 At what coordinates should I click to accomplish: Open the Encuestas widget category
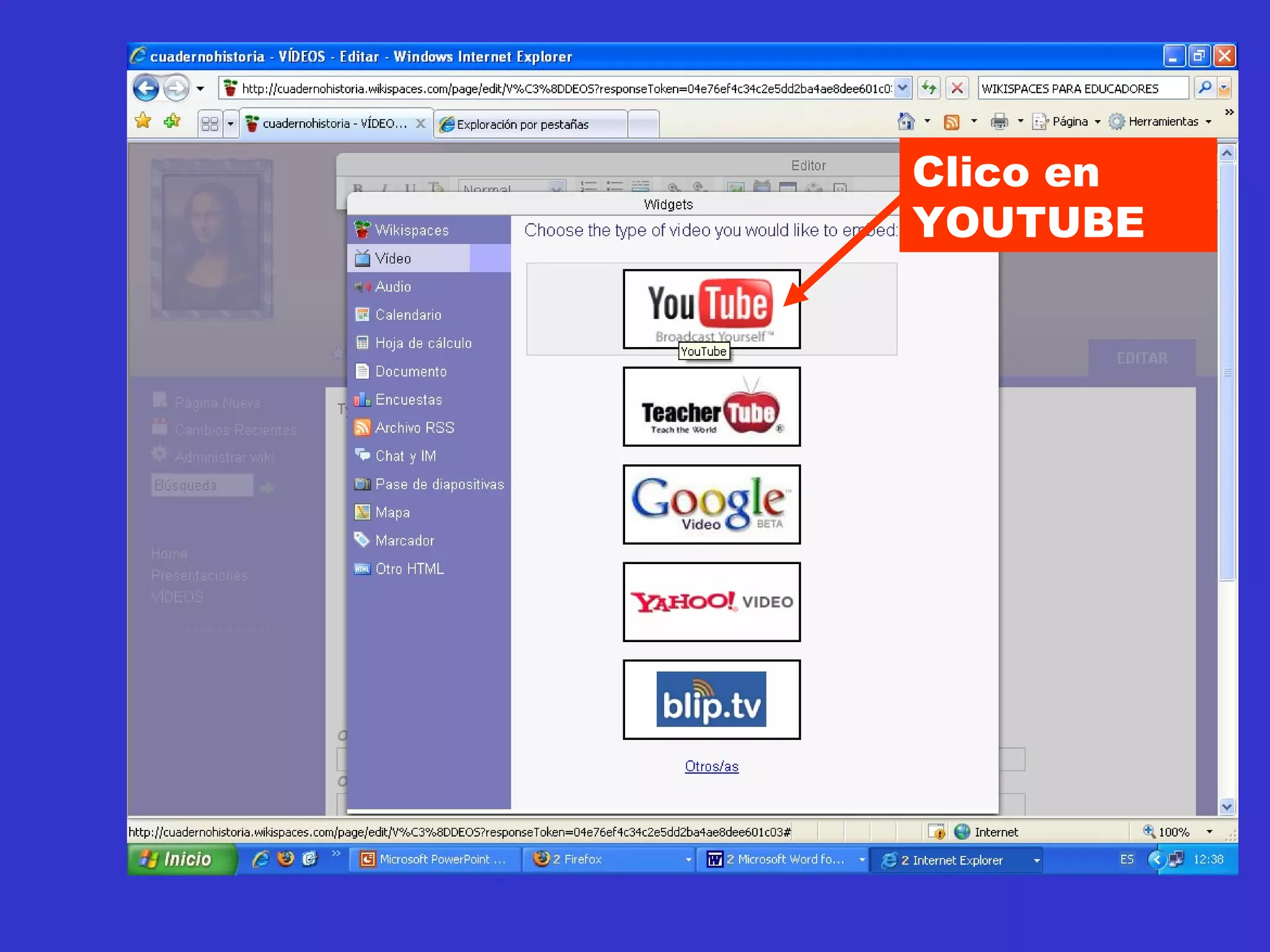pos(429,400)
